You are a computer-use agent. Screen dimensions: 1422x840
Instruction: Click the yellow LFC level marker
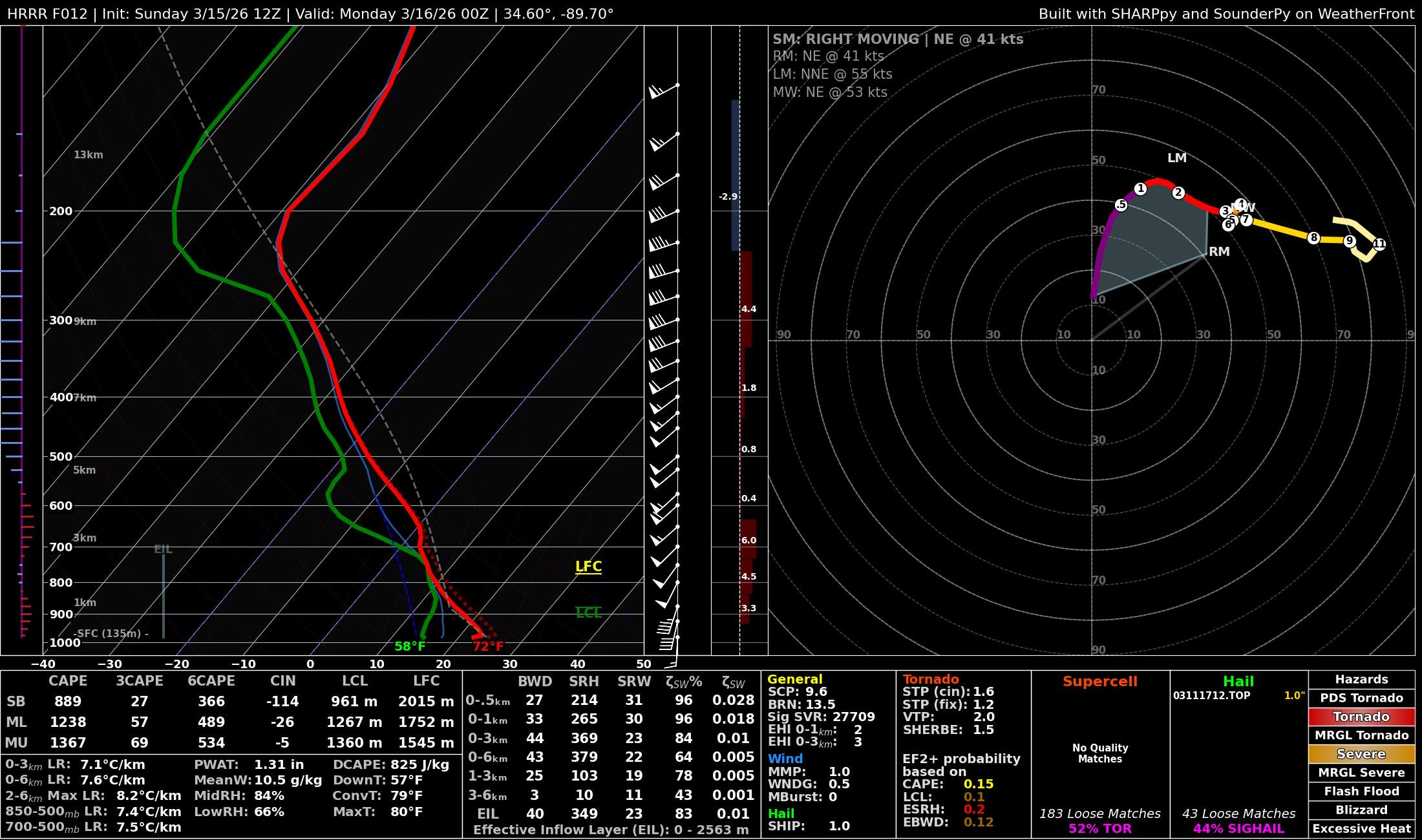point(588,567)
